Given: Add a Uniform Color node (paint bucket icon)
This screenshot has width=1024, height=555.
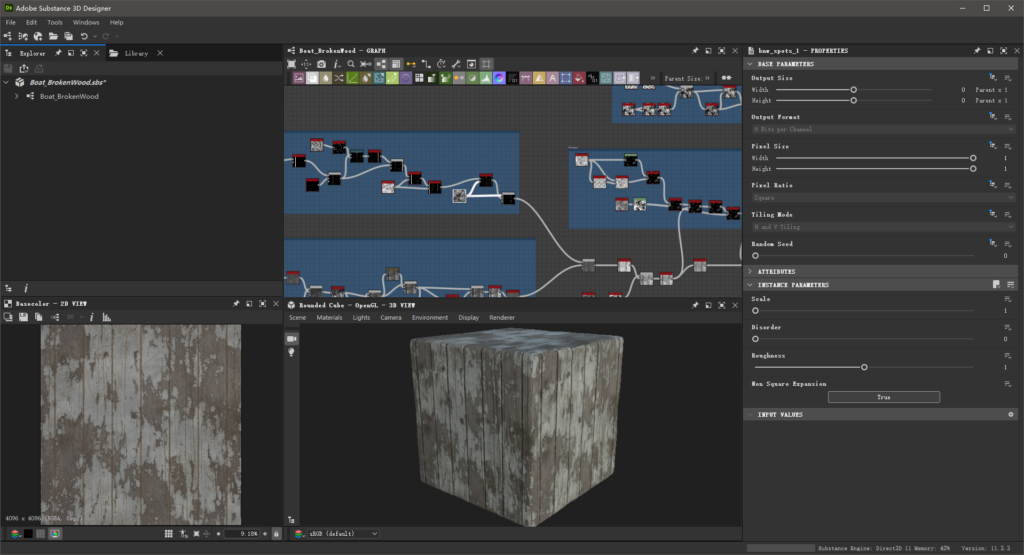Looking at the screenshot, I should coord(579,78).
